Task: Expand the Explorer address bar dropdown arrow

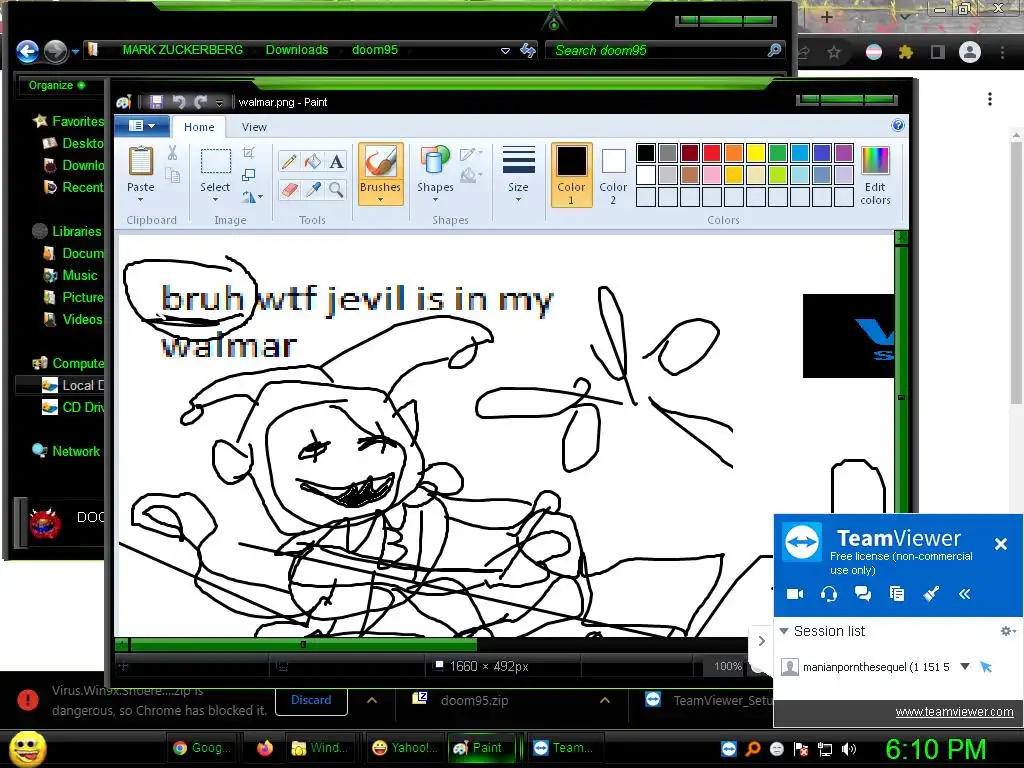Action: point(505,51)
